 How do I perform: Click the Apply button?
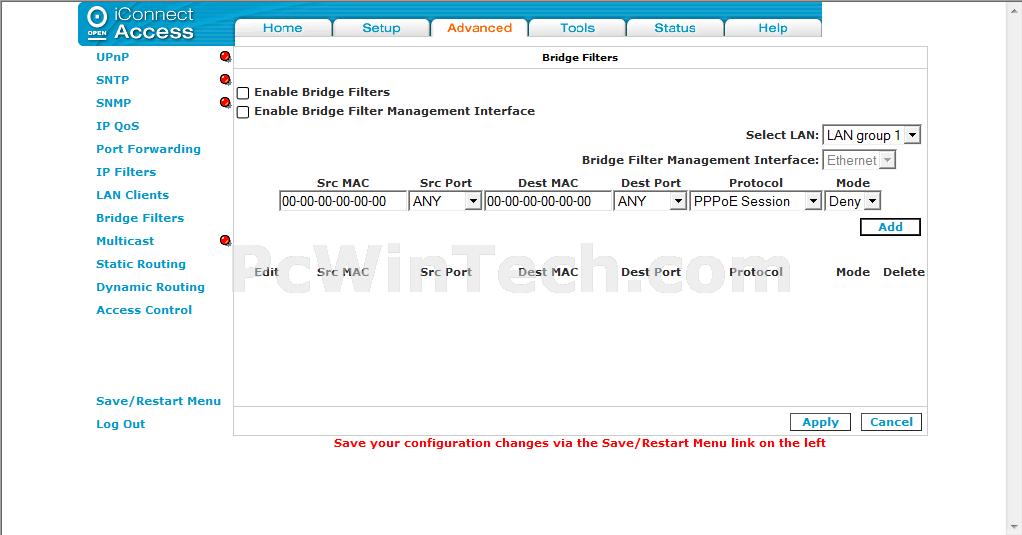coord(821,422)
